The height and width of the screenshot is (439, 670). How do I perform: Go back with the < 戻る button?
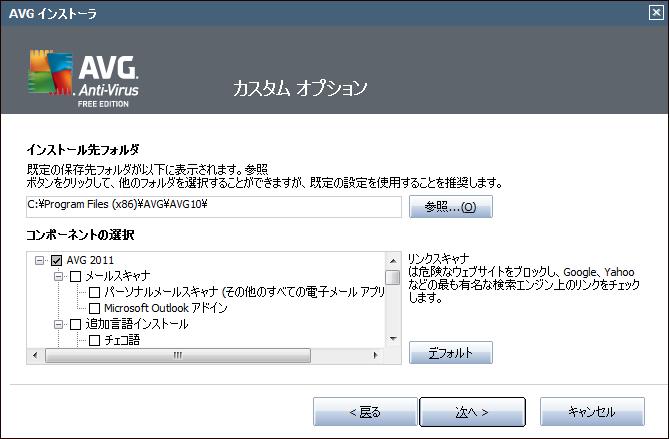[365, 412]
